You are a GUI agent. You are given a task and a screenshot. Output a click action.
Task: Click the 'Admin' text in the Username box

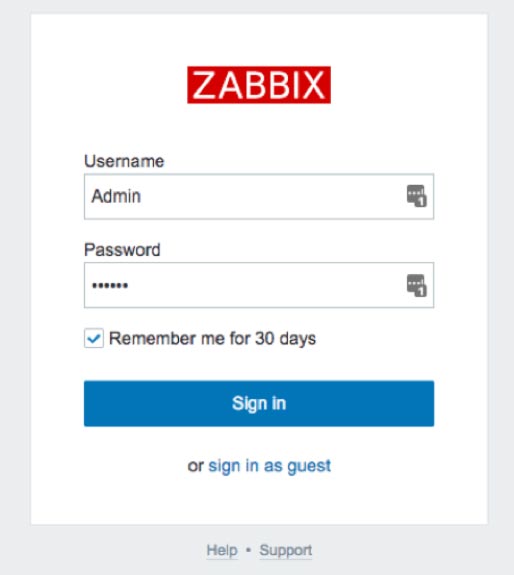pyautogui.click(x=116, y=196)
